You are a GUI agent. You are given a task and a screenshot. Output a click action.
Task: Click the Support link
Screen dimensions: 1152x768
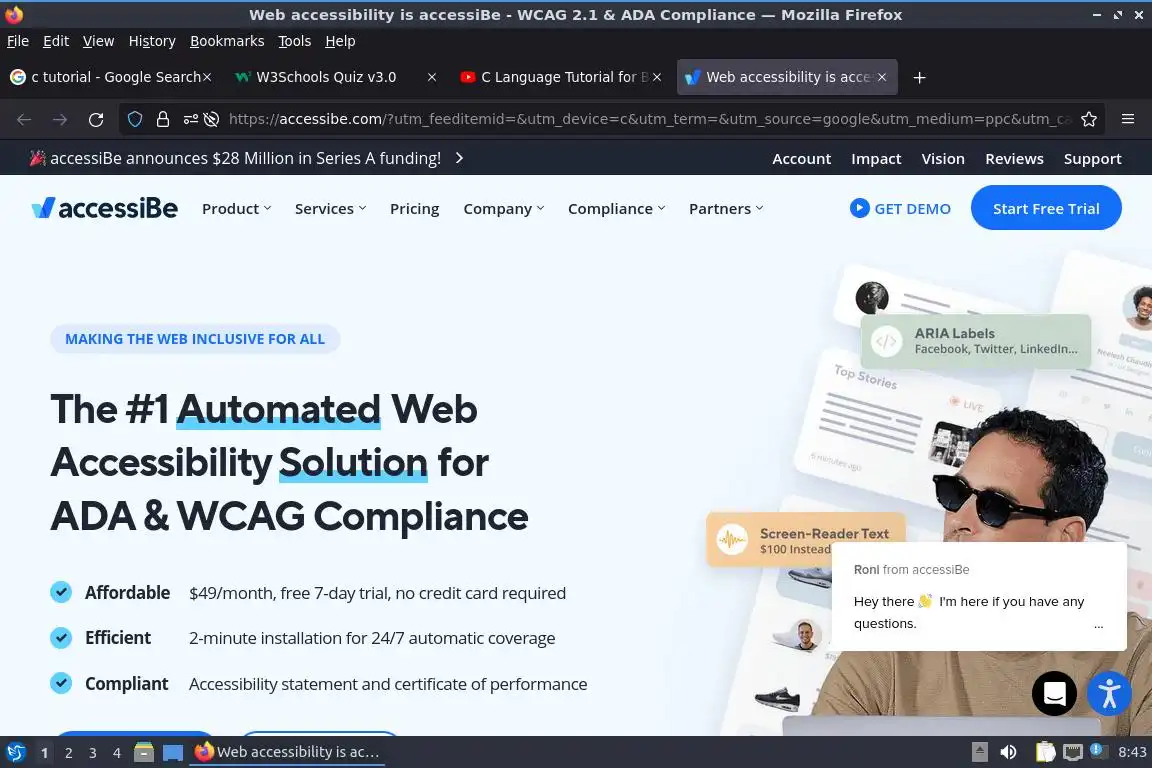click(1092, 159)
